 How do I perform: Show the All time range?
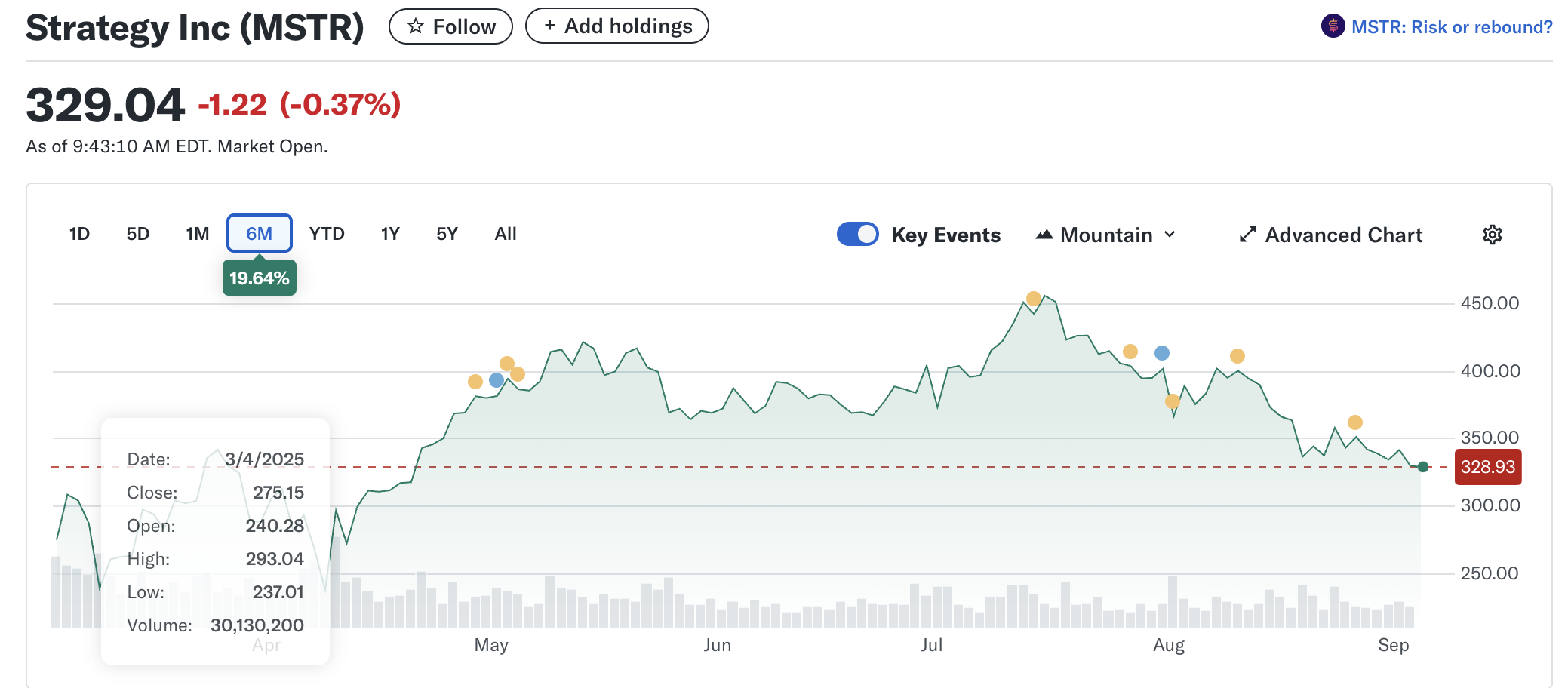click(x=505, y=234)
